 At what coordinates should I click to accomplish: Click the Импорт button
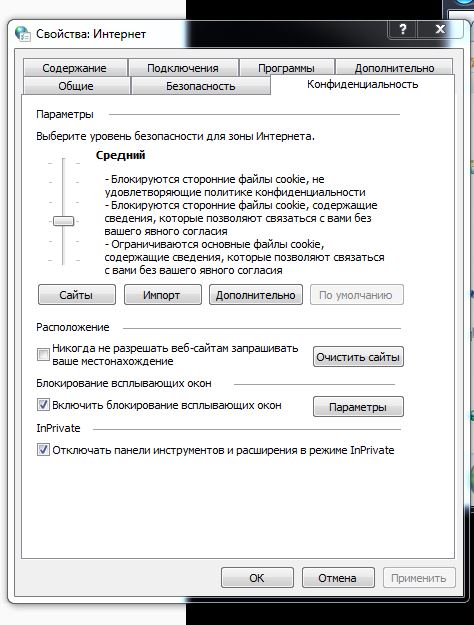163,295
